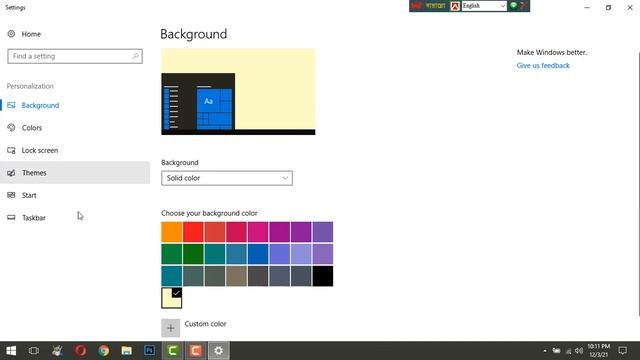Screen dimensions: 640x360
Task: Click the plus Custom color button
Action: tap(171, 328)
